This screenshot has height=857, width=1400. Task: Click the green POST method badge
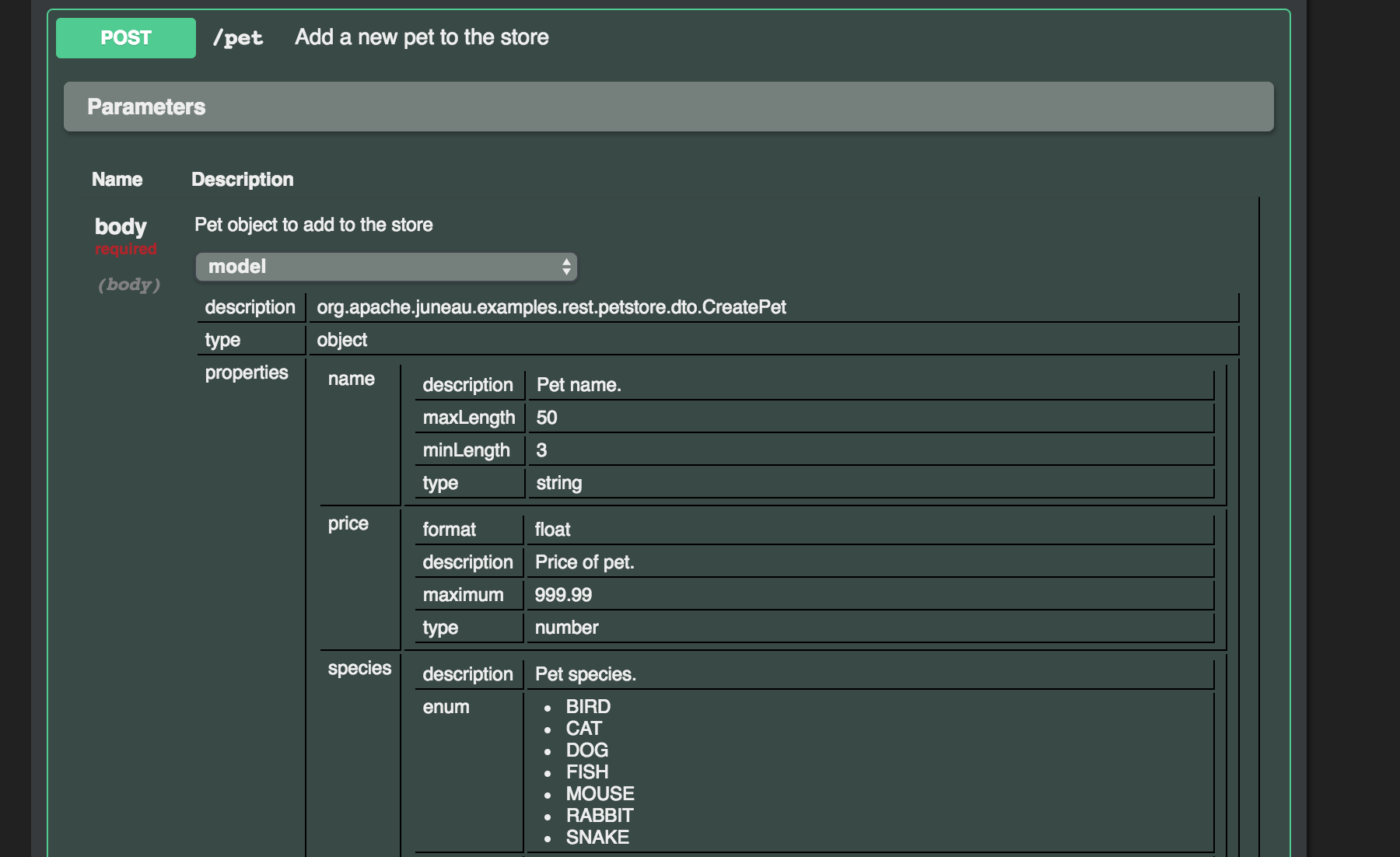[x=125, y=38]
